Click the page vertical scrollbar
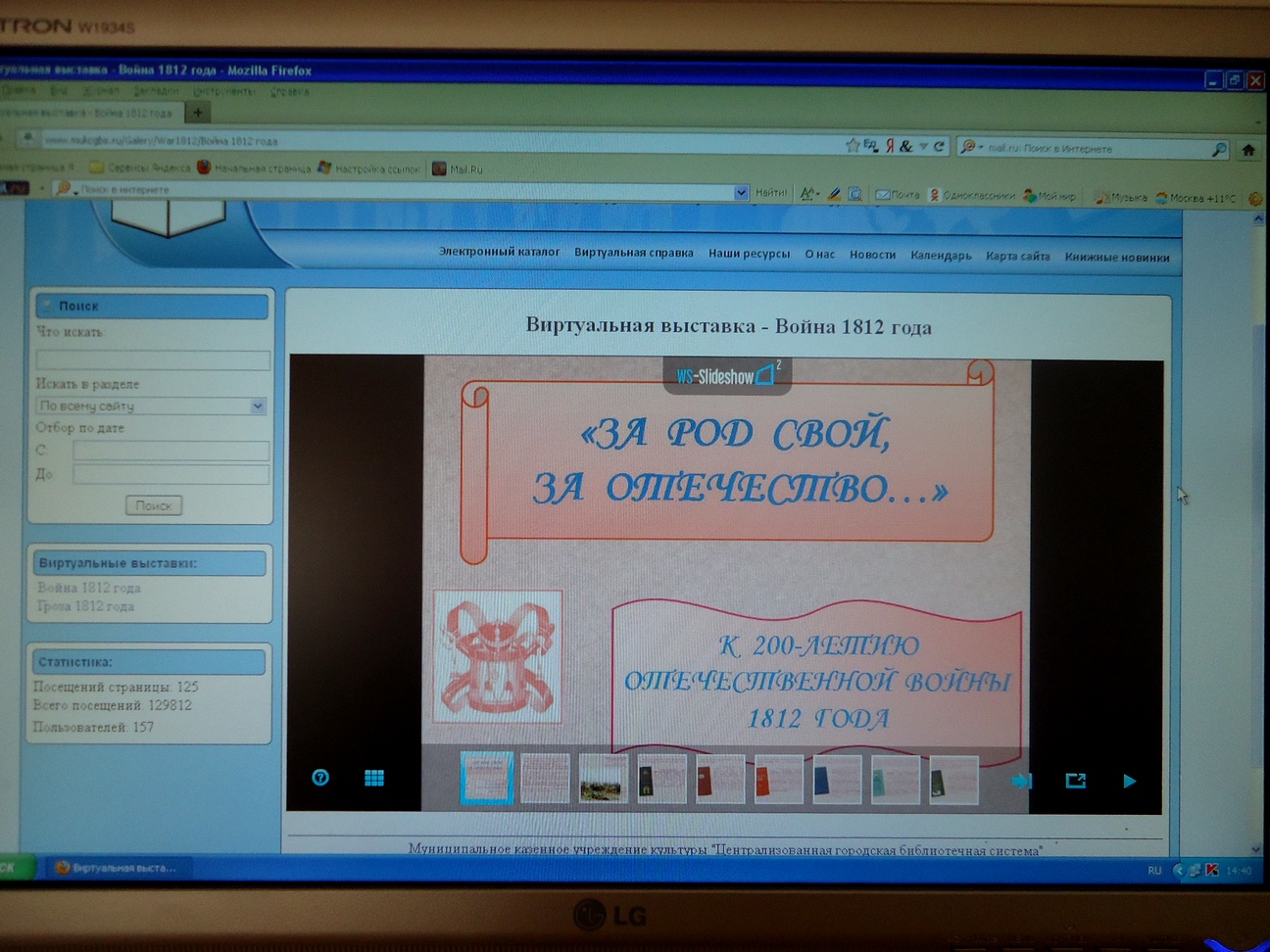Viewport: 1270px width, 952px height. 1258,534
